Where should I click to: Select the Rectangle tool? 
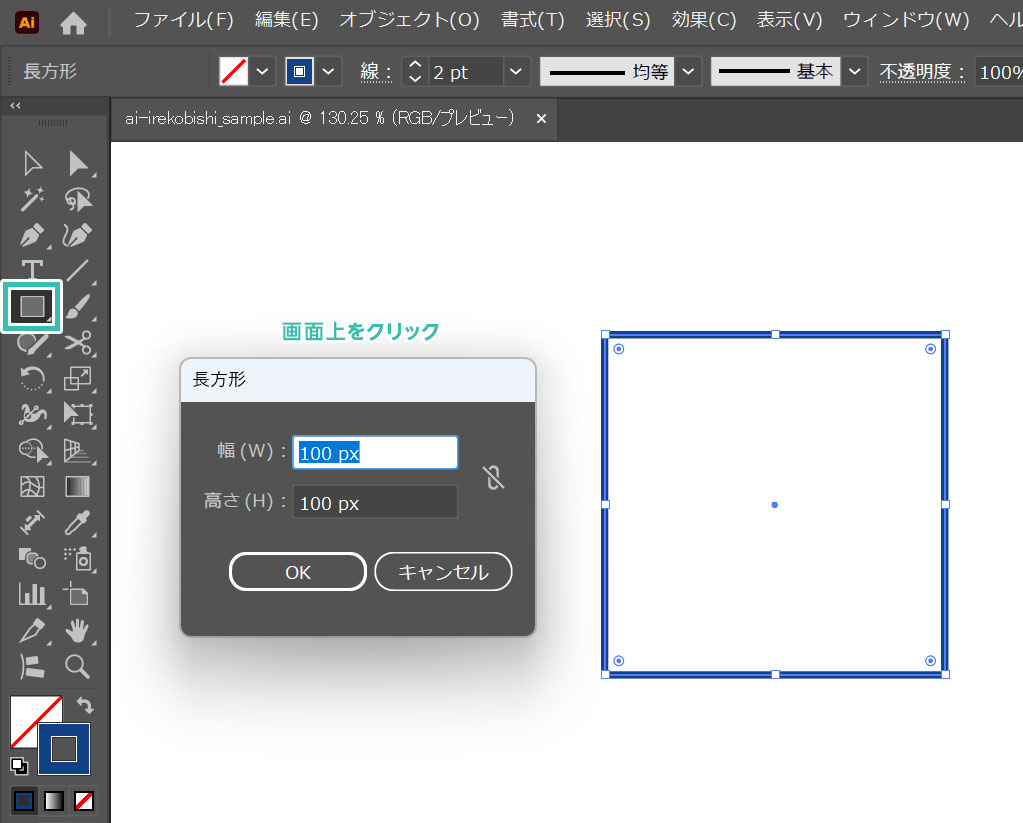[33, 306]
